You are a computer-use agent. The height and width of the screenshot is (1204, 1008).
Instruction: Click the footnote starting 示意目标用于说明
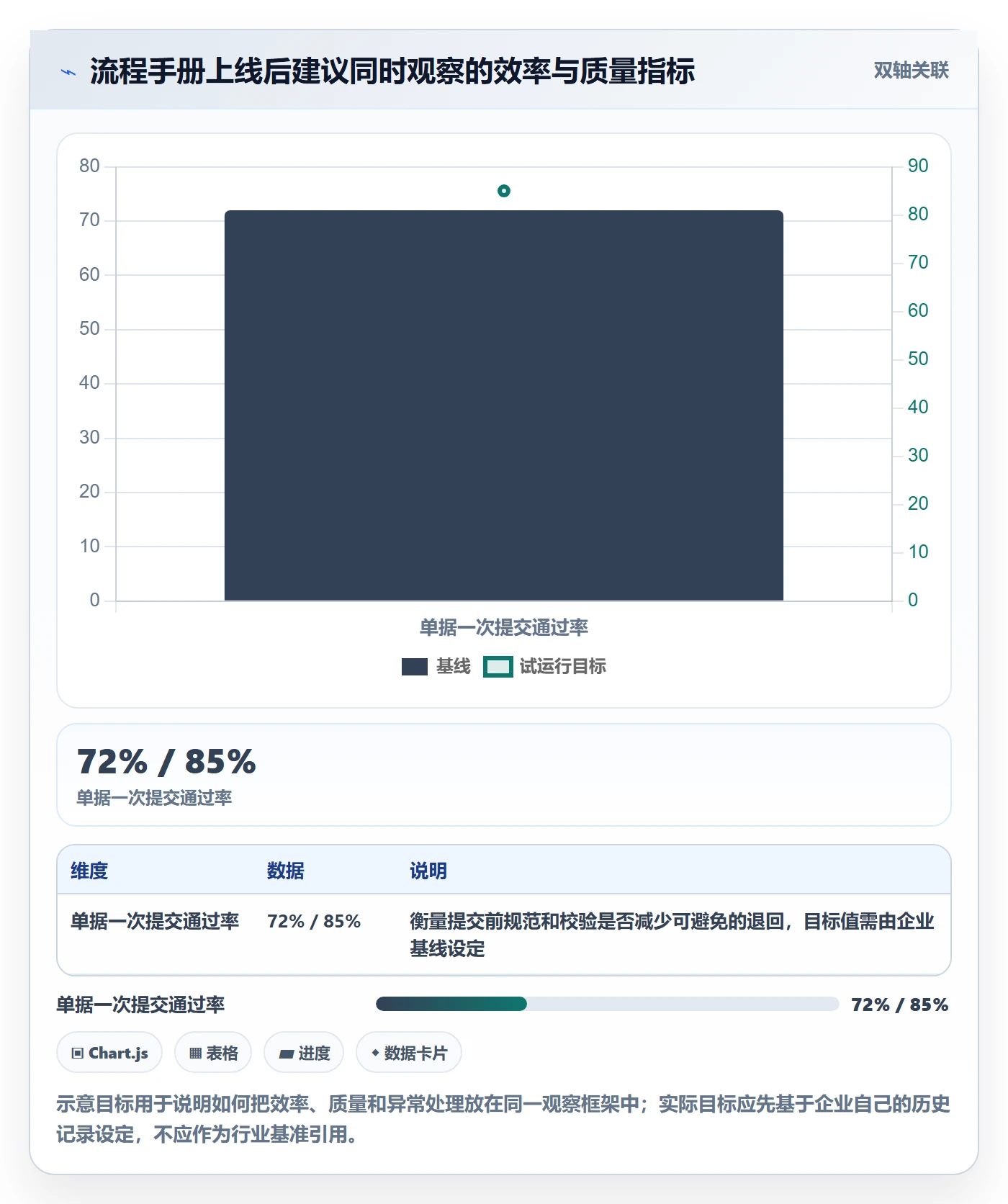click(503, 1119)
